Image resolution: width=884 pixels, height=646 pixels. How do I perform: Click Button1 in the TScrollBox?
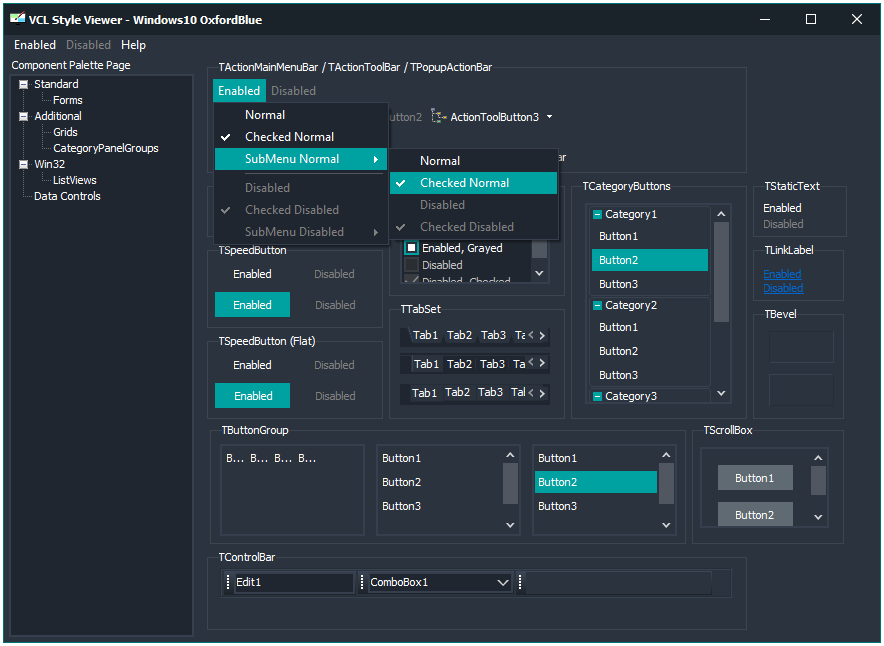(755, 478)
